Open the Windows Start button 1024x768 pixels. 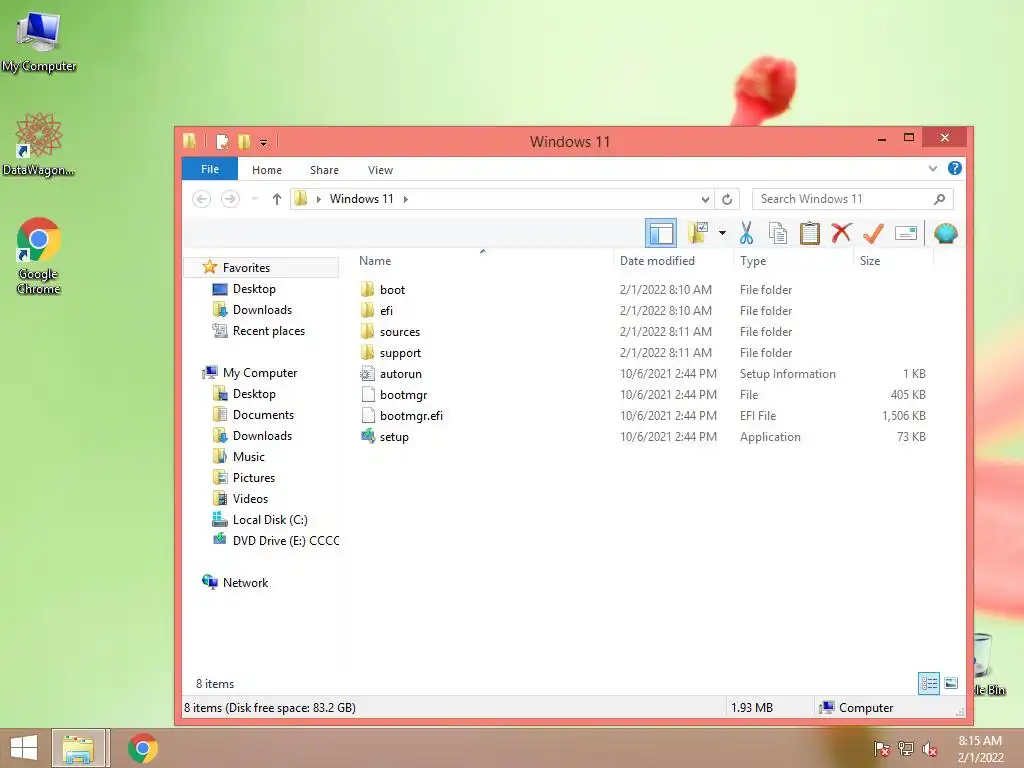click(24, 748)
